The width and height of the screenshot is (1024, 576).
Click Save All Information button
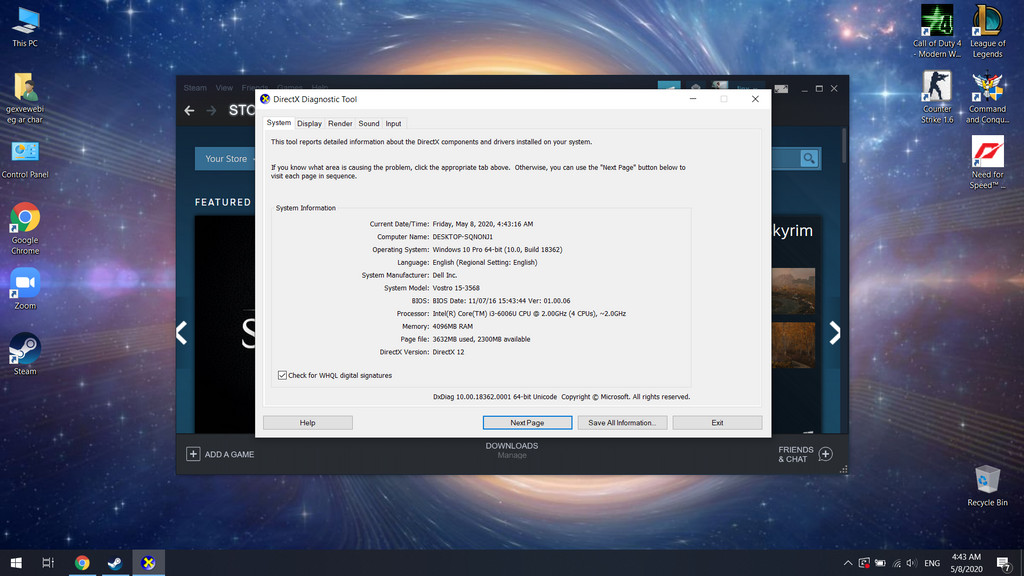coord(622,423)
